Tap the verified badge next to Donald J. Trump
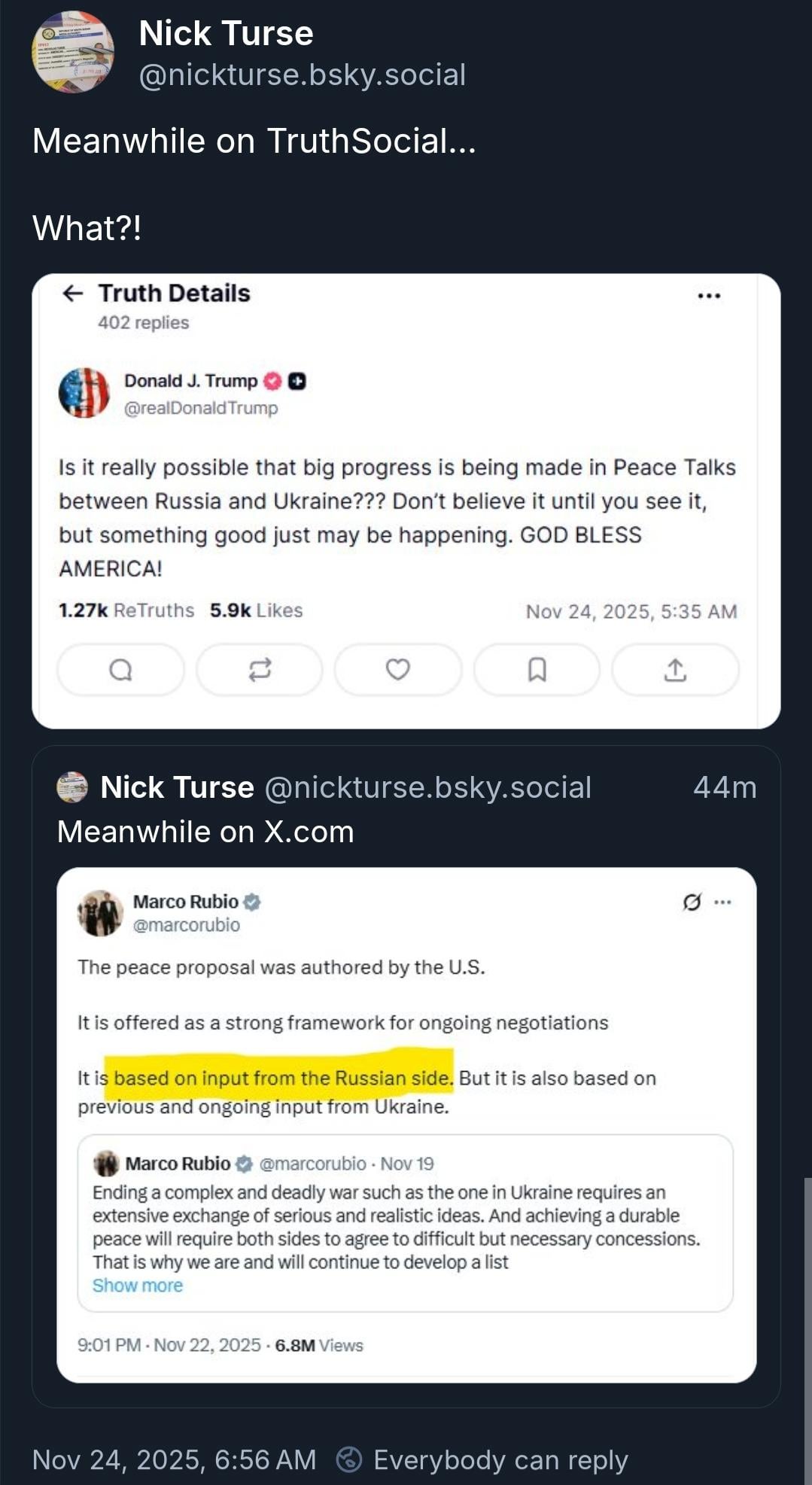812x1485 pixels. click(x=272, y=381)
